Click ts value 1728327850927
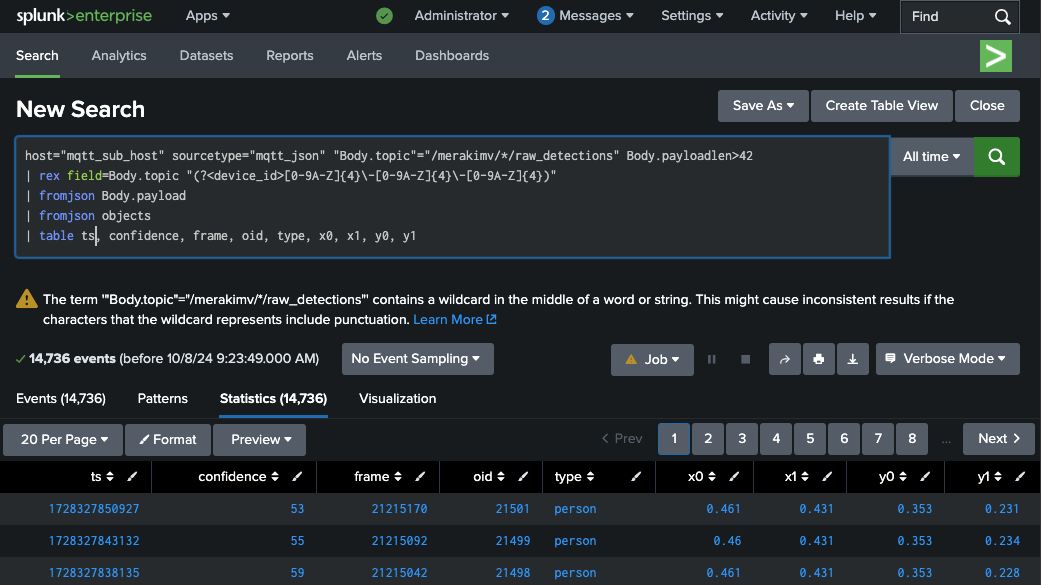 coord(94,509)
